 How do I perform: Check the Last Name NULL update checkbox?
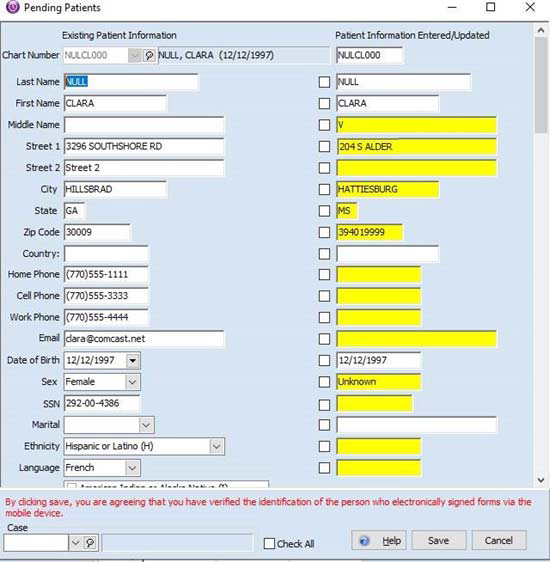click(324, 82)
